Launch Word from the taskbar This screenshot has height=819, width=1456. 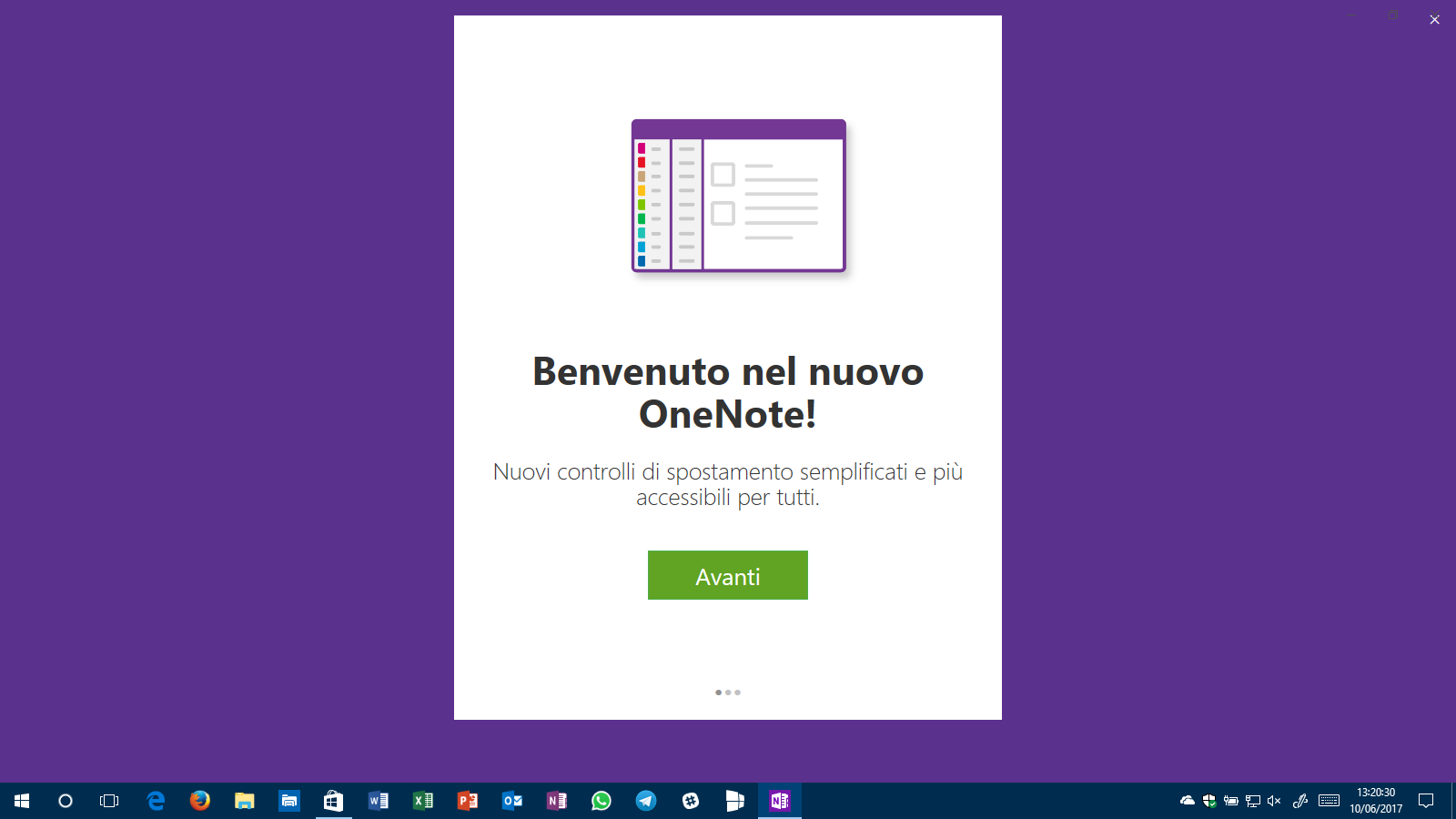(379, 801)
